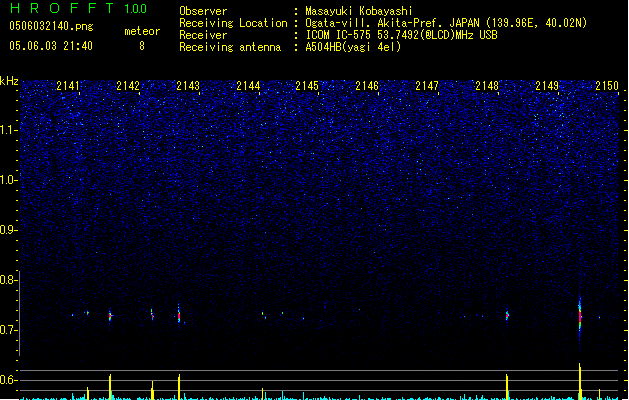The image size is (629, 400).
Task: Click the 0.9 kHz frequency label
Action: coord(8,230)
